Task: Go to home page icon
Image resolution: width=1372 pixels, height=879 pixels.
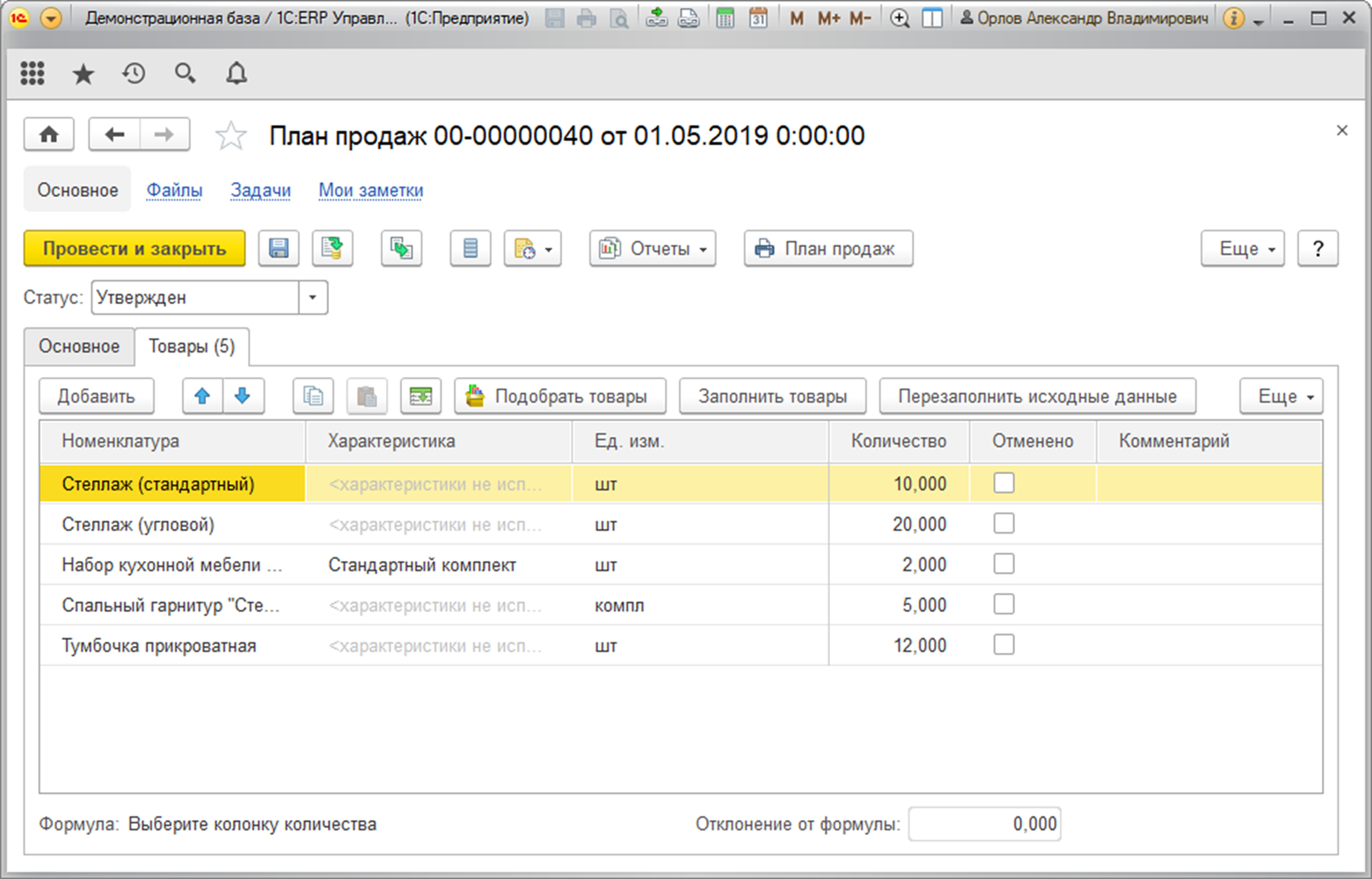Action: click(x=49, y=134)
